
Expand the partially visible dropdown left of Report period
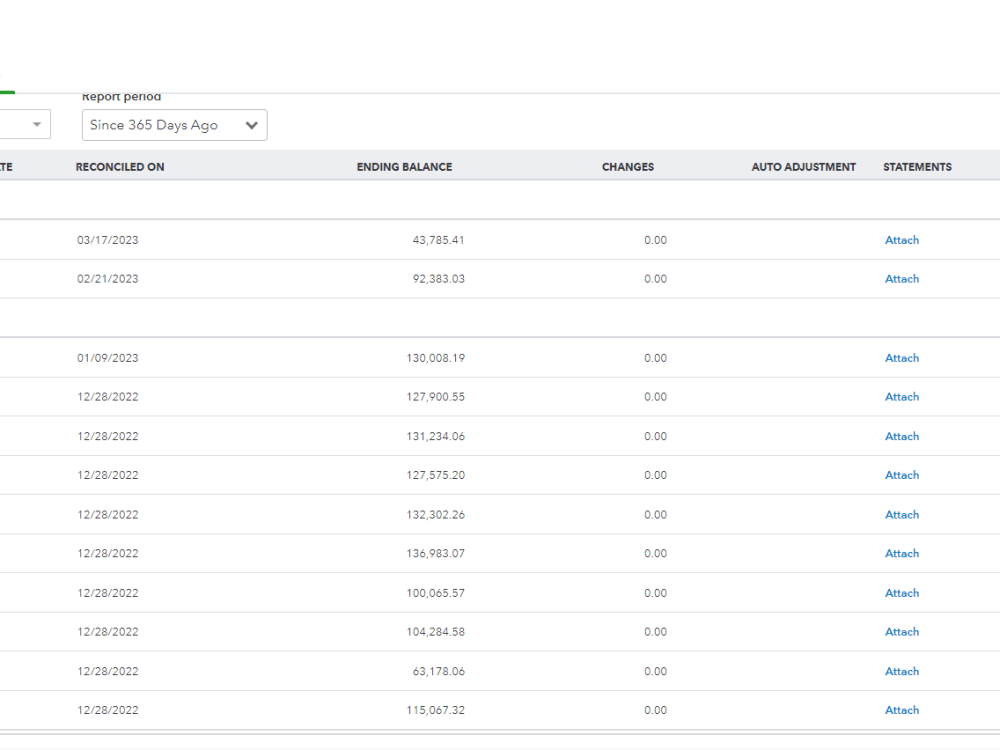(x=25, y=124)
